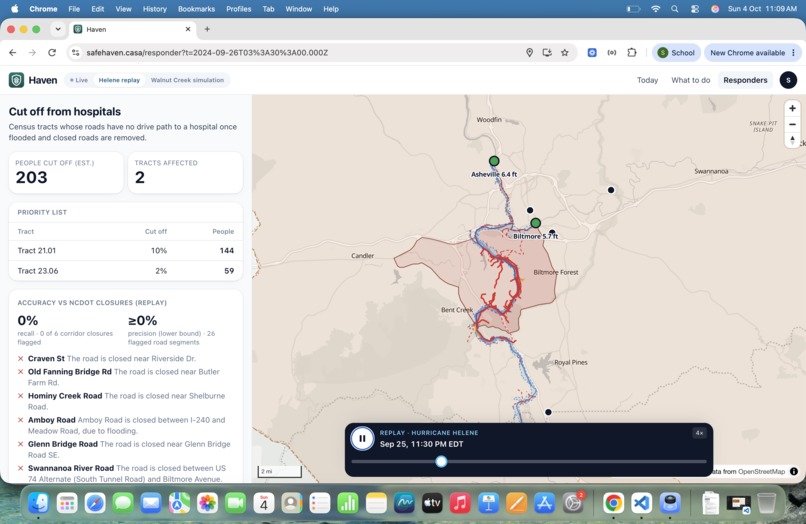
Task: Click the Glenn Bridge Road closure entry
Action: point(125,449)
